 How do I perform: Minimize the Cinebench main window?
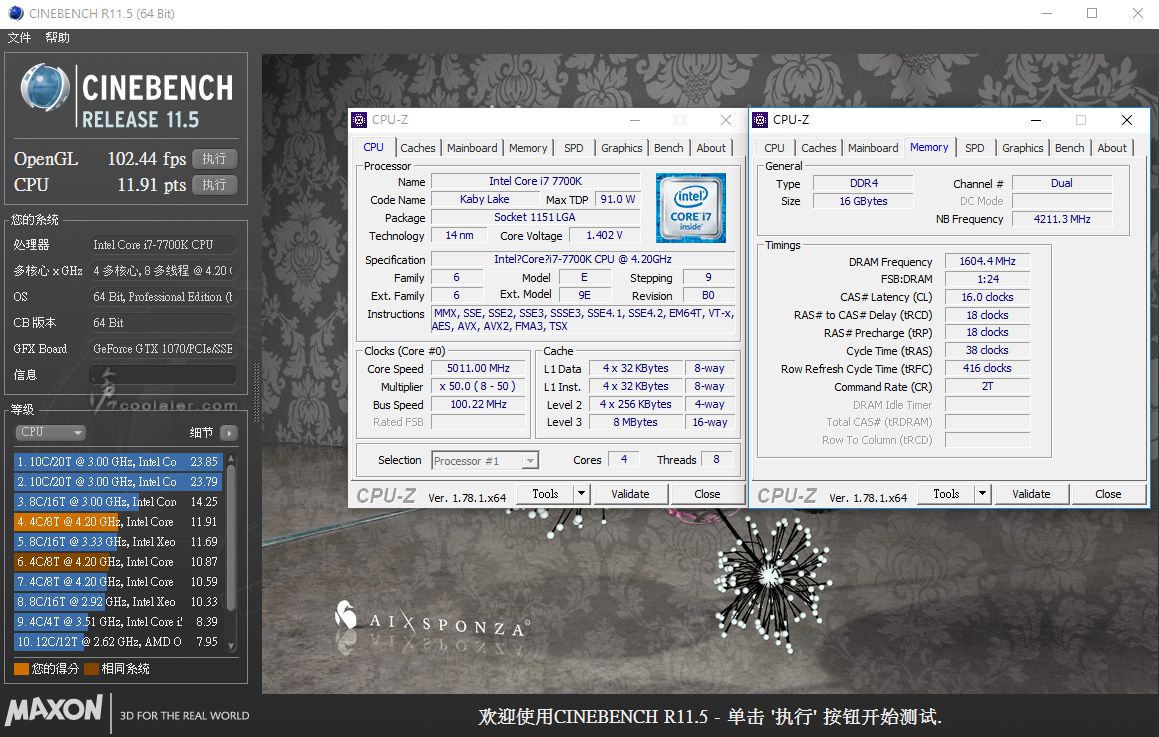point(1047,13)
